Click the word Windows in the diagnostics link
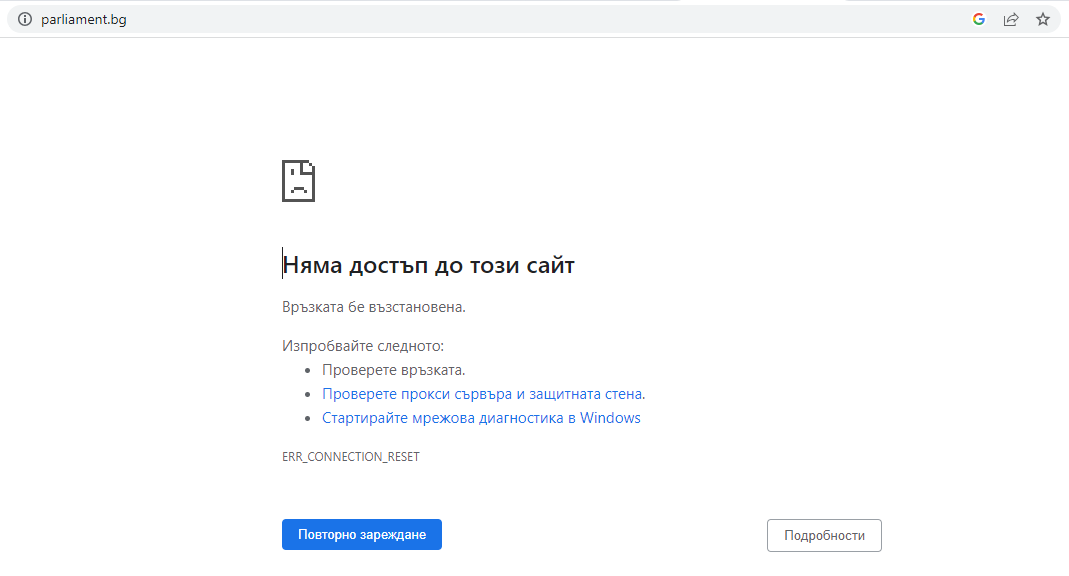The height and width of the screenshot is (576, 1069). [610, 418]
